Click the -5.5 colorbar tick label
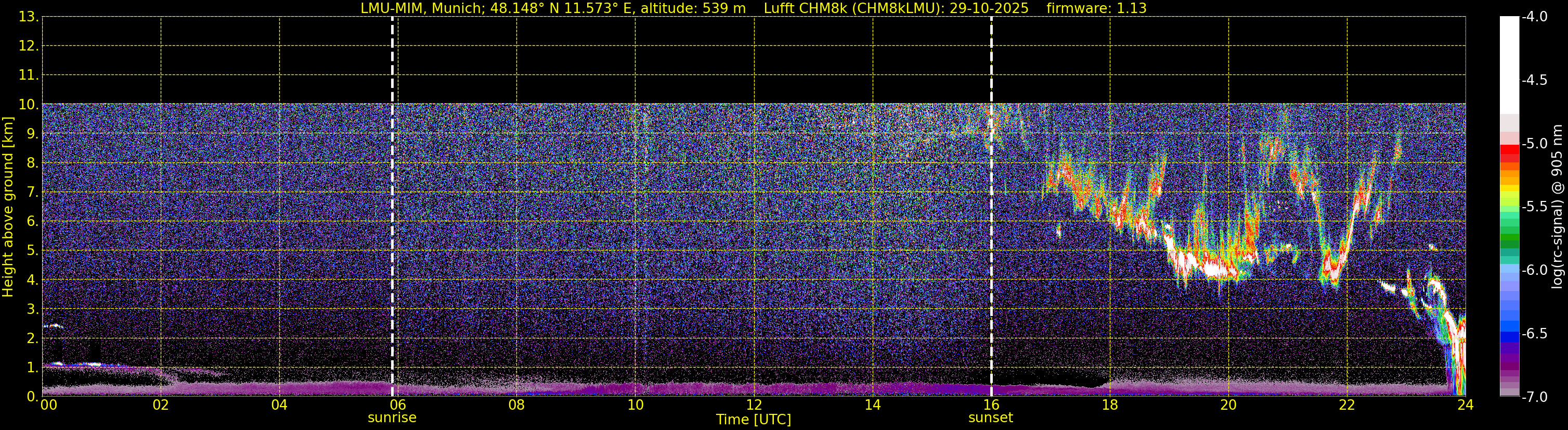 [1535, 207]
